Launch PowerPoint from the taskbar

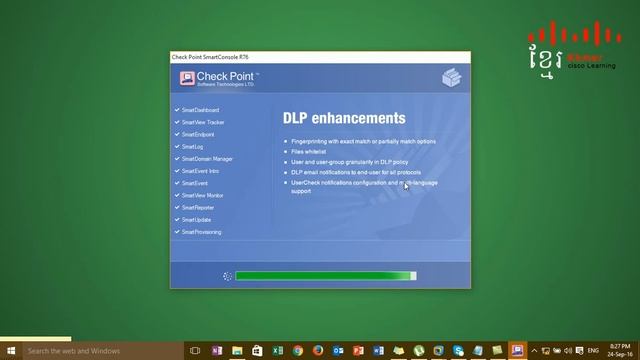(358, 351)
